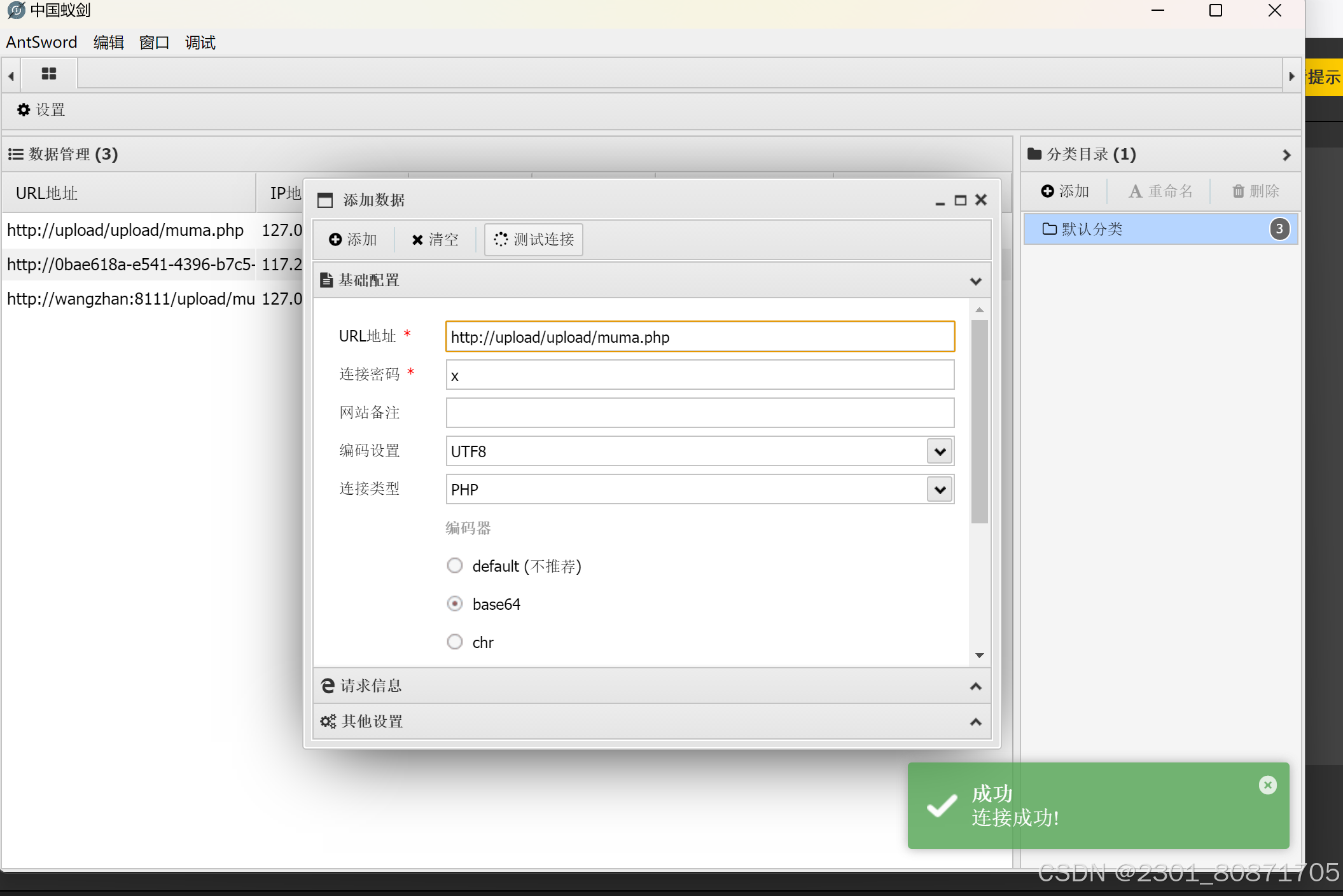Click the grid home tab icon

coord(49,74)
